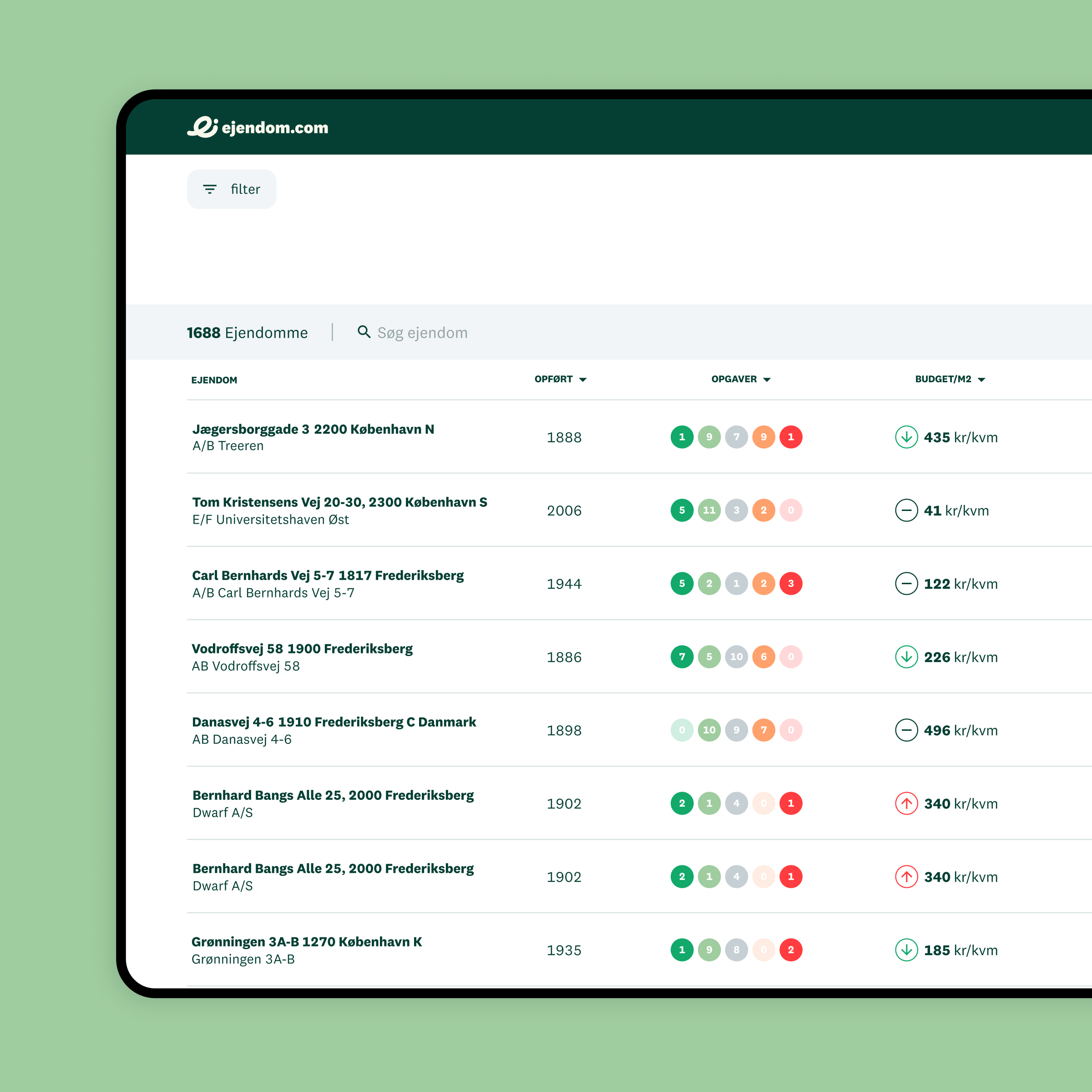Click light green badge 10 in Danasvej row
This screenshot has height=1092, width=1092.
click(x=709, y=730)
